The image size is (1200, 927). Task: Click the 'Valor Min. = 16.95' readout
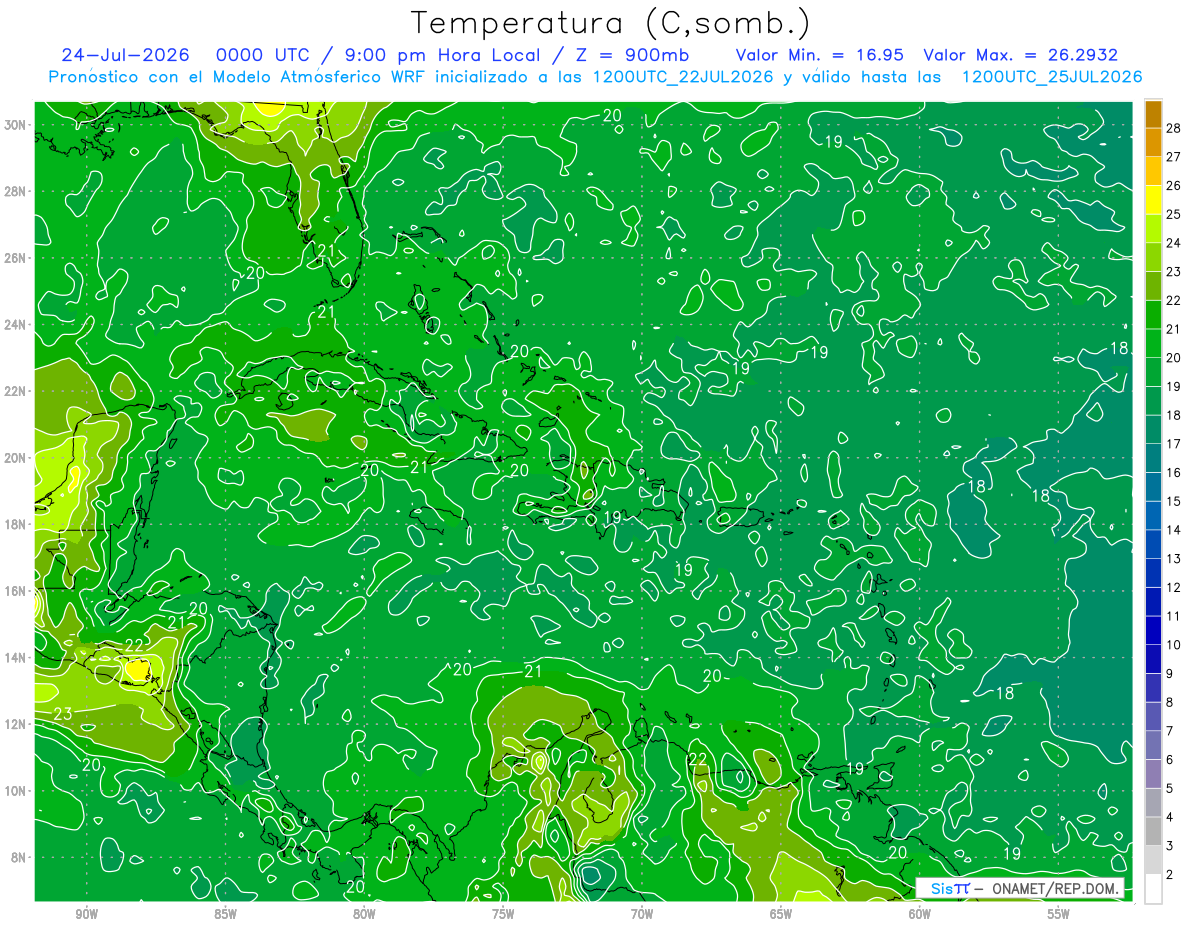(x=820, y=55)
